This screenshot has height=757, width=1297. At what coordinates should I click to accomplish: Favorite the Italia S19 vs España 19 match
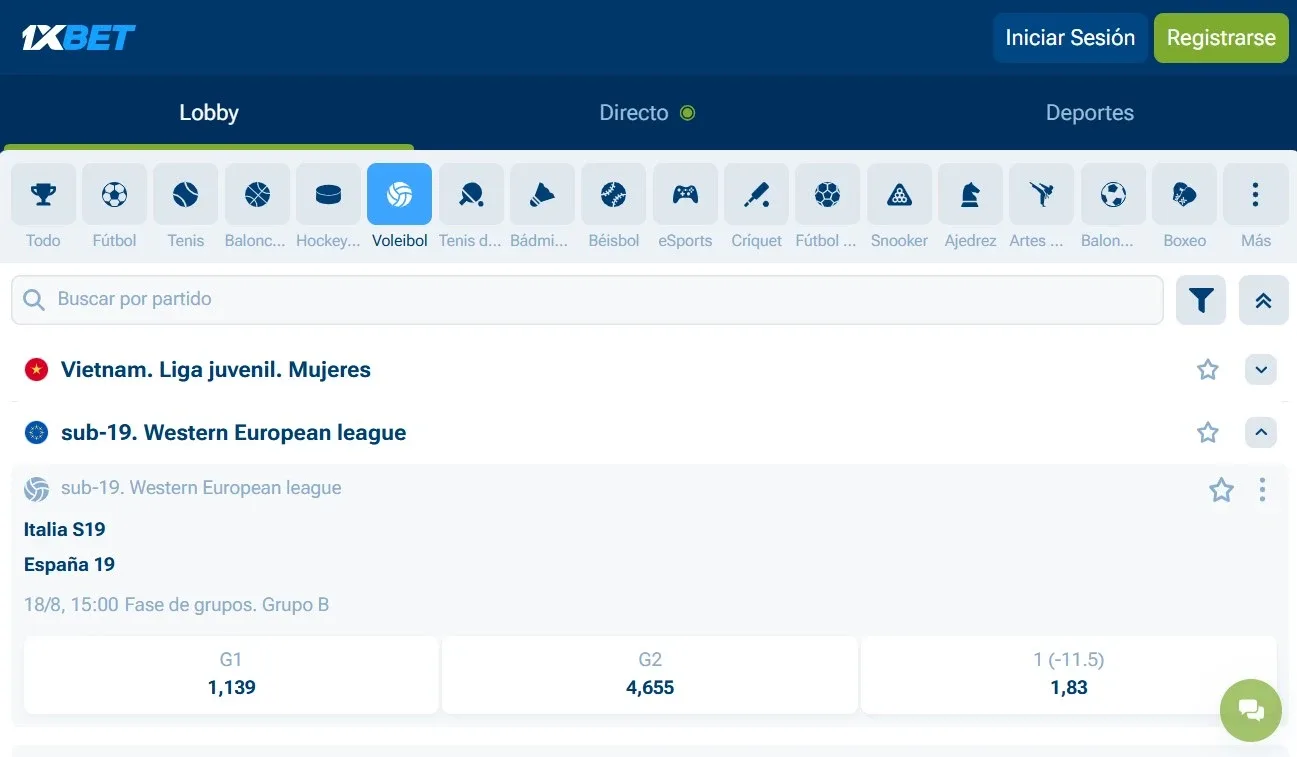coord(1221,490)
